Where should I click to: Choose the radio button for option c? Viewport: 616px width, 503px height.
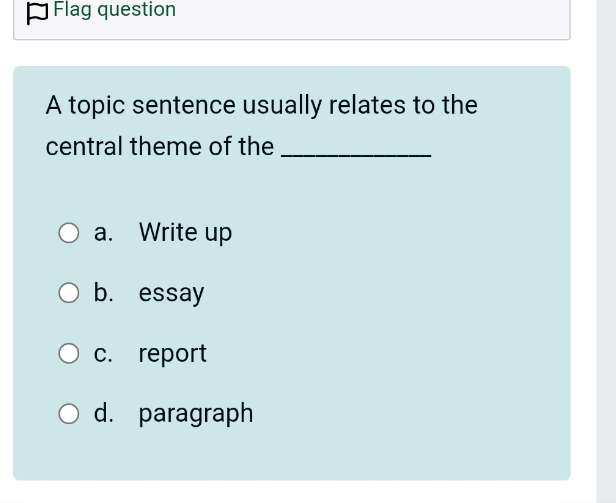(69, 353)
